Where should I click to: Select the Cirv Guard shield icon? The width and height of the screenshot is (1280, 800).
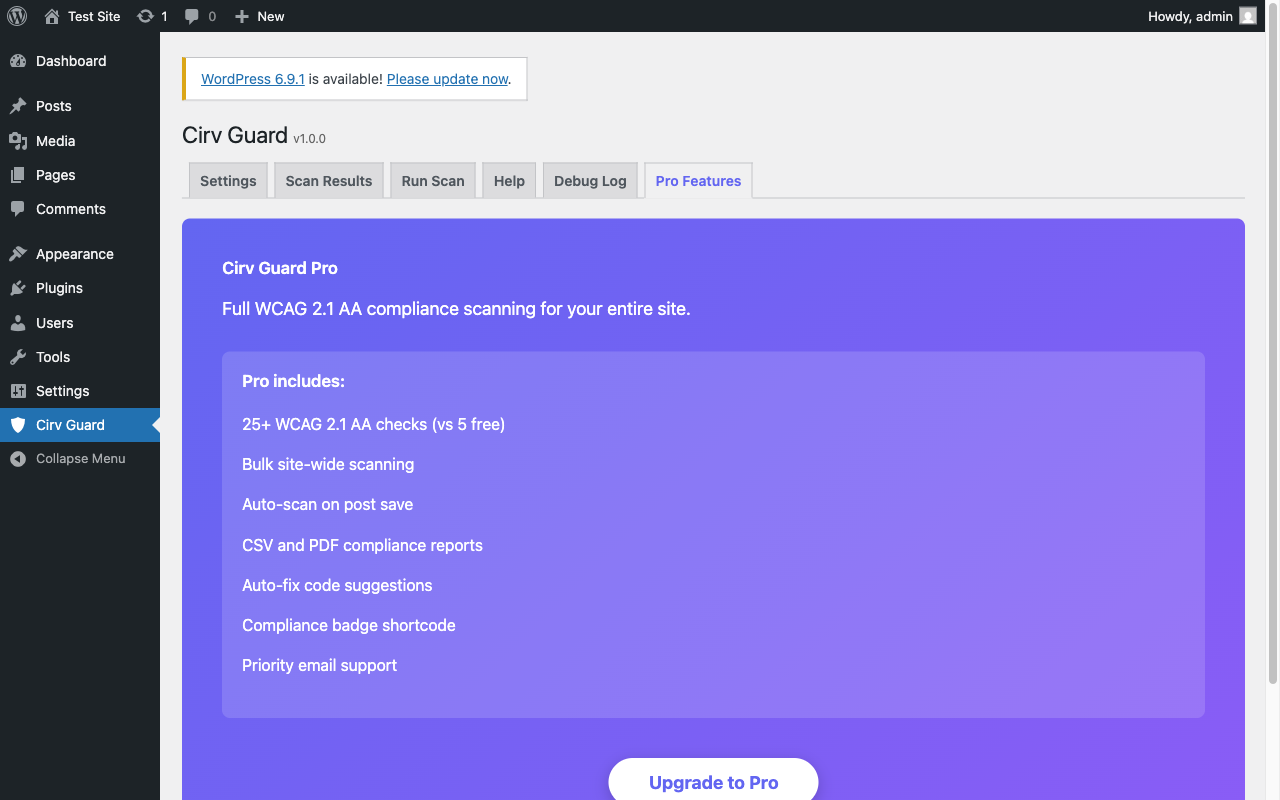click(x=20, y=424)
